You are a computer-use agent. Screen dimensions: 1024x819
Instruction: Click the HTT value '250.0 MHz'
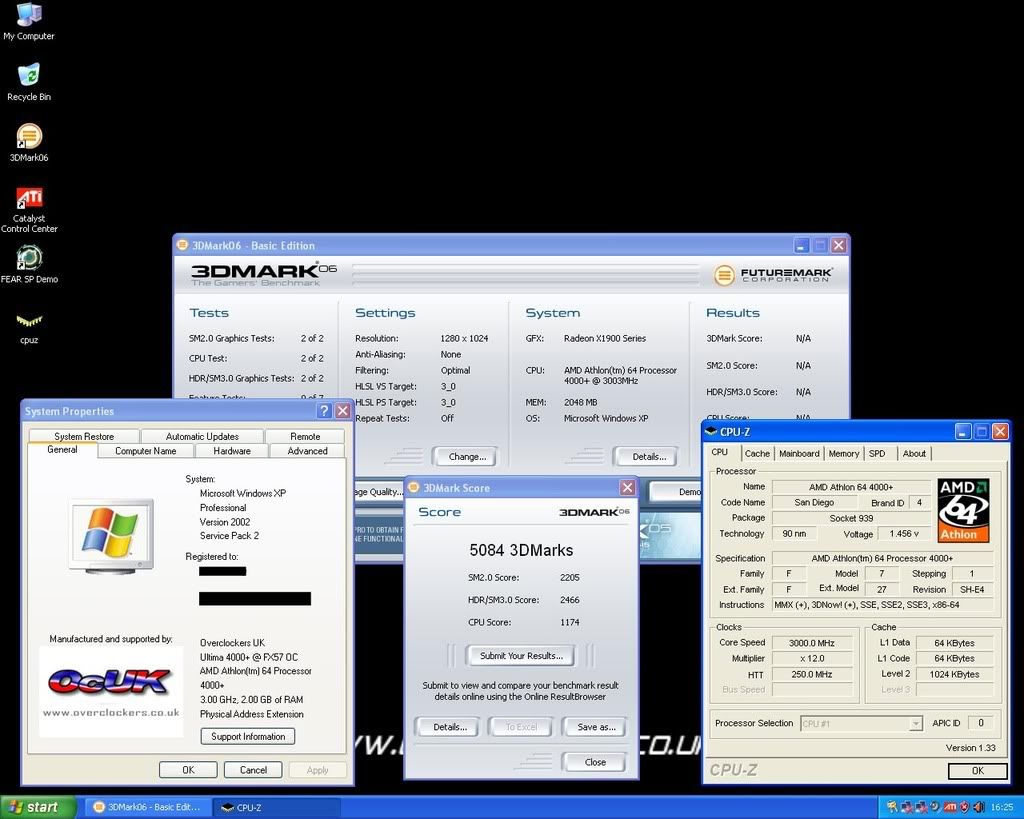pos(812,674)
